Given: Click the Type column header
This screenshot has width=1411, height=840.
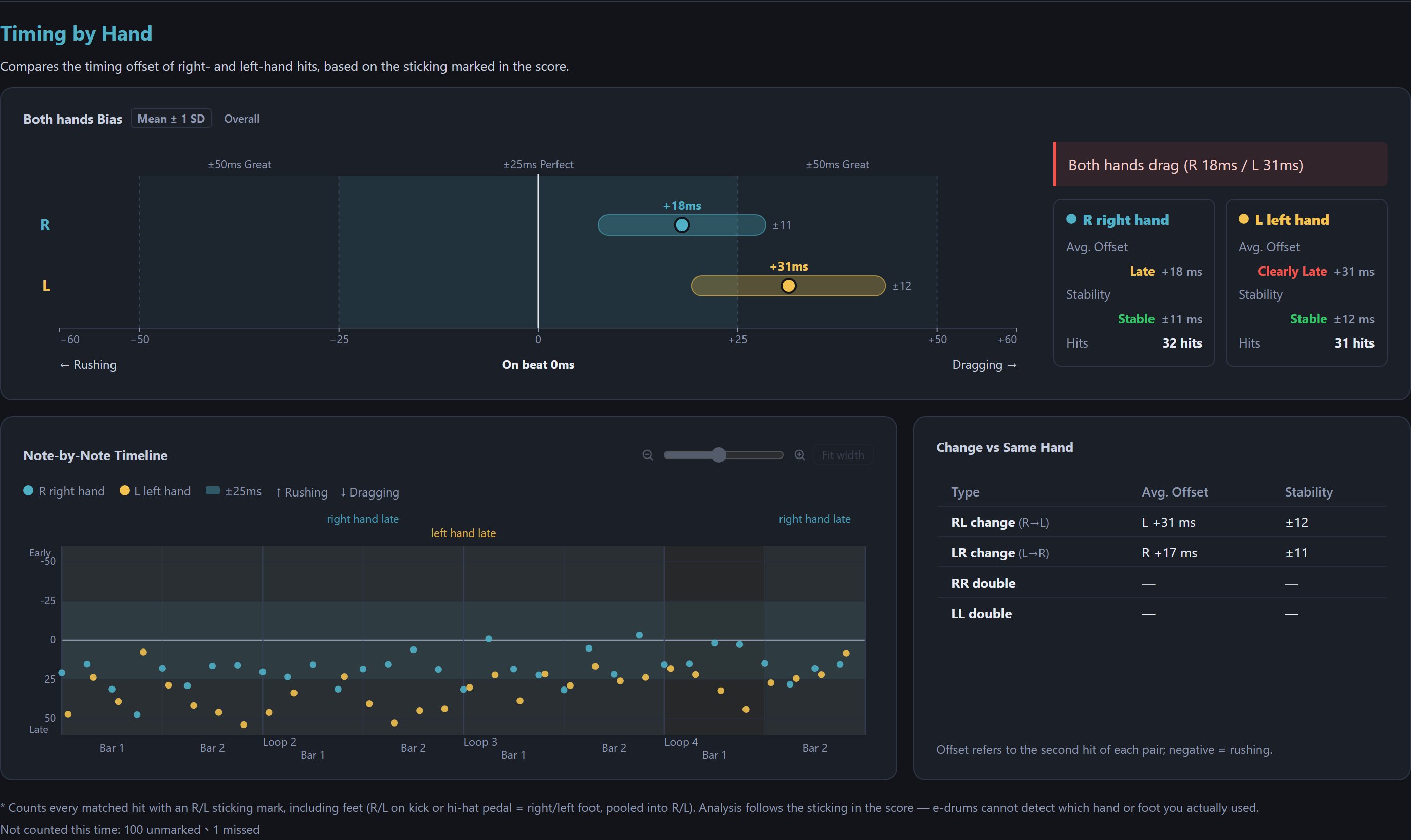Looking at the screenshot, I should [x=966, y=492].
